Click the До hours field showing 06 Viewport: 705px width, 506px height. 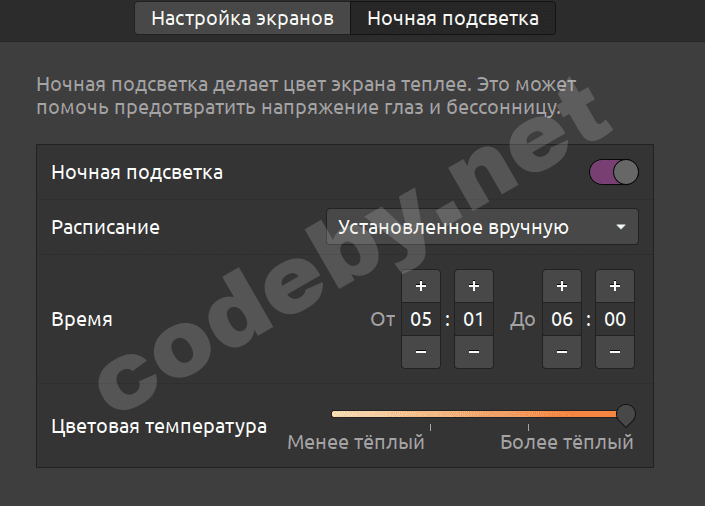pyautogui.click(x=562, y=319)
